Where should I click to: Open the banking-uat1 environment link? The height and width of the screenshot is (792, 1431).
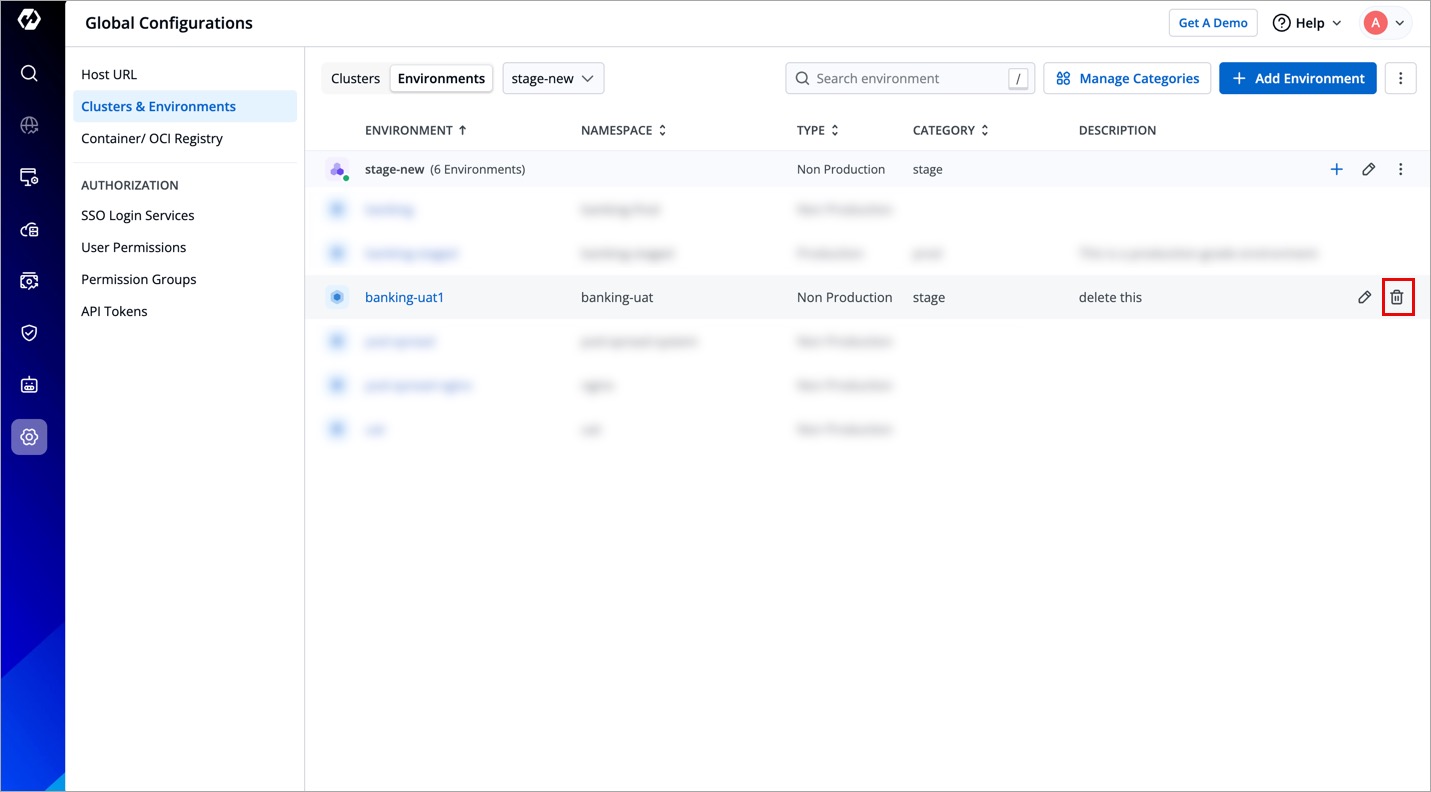click(x=404, y=297)
